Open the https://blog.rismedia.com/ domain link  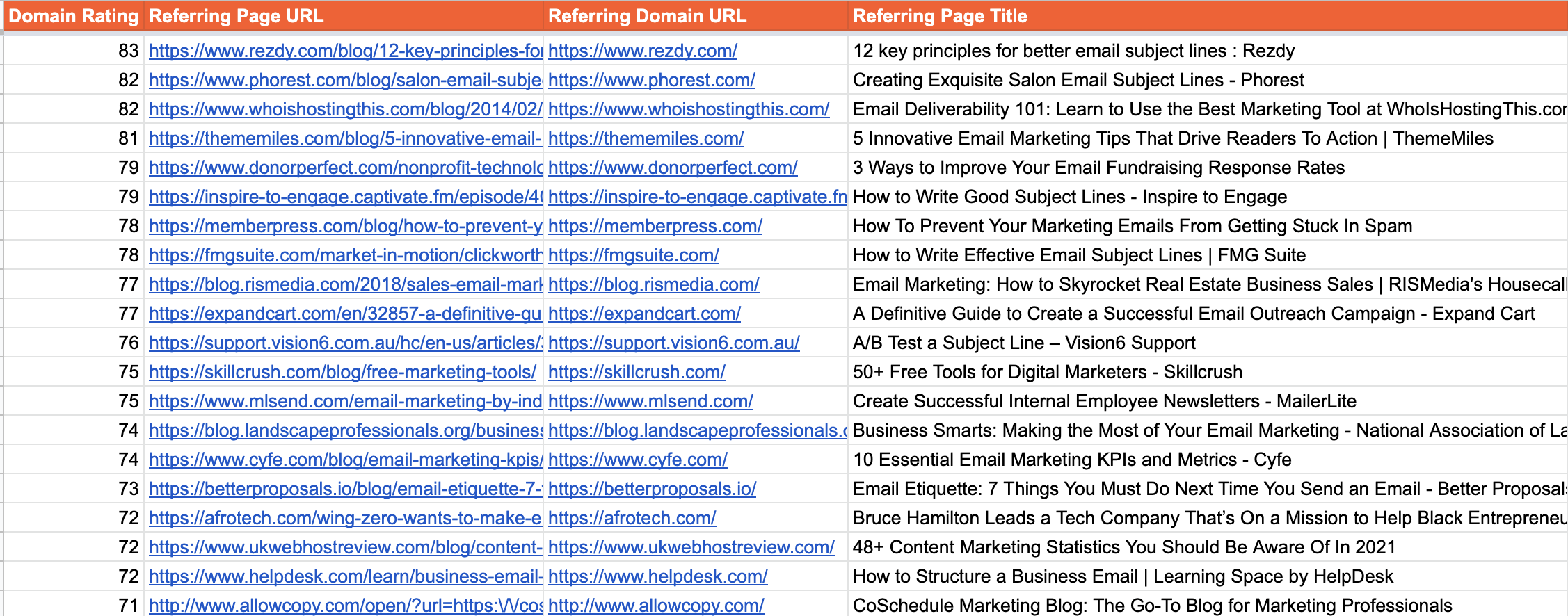[x=654, y=284]
